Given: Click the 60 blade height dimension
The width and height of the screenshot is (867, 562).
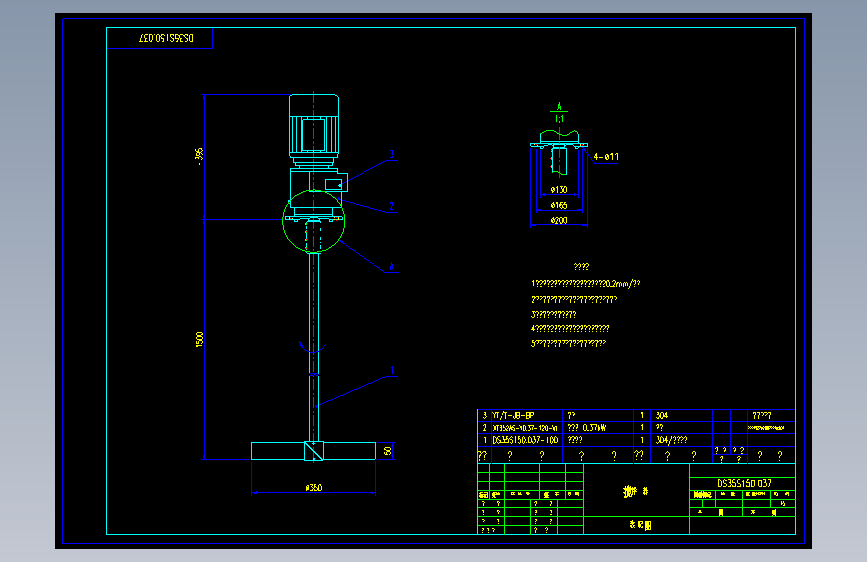Looking at the screenshot, I should [x=388, y=451].
